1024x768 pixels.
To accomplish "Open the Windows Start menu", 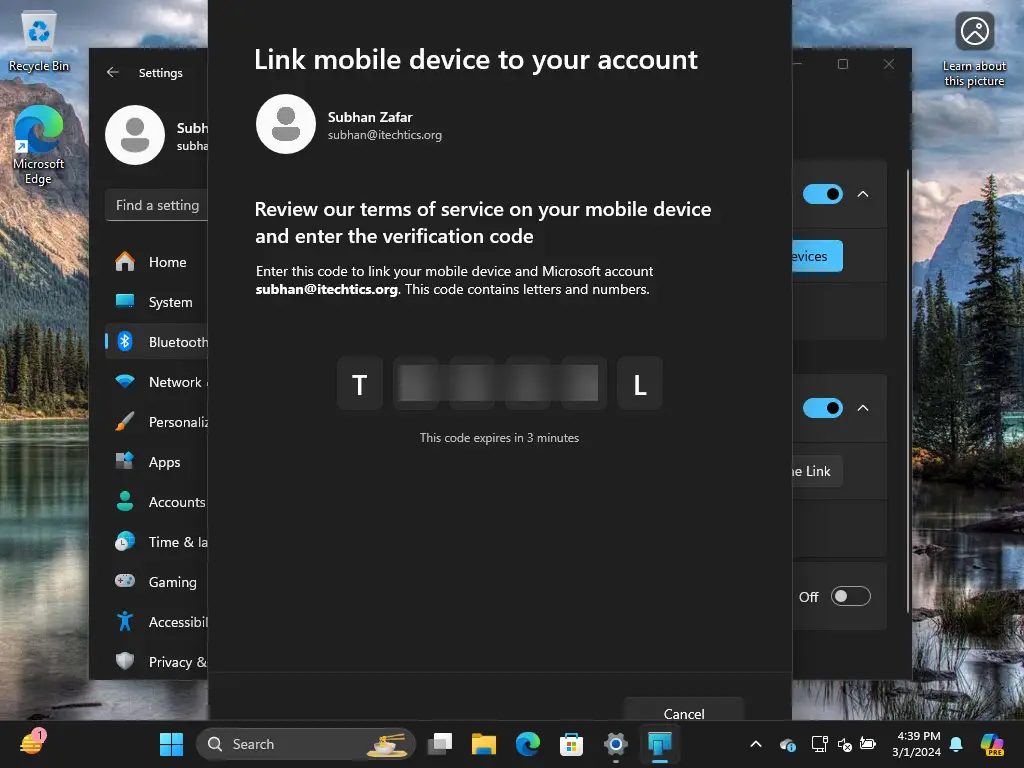I will coord(171,744).
